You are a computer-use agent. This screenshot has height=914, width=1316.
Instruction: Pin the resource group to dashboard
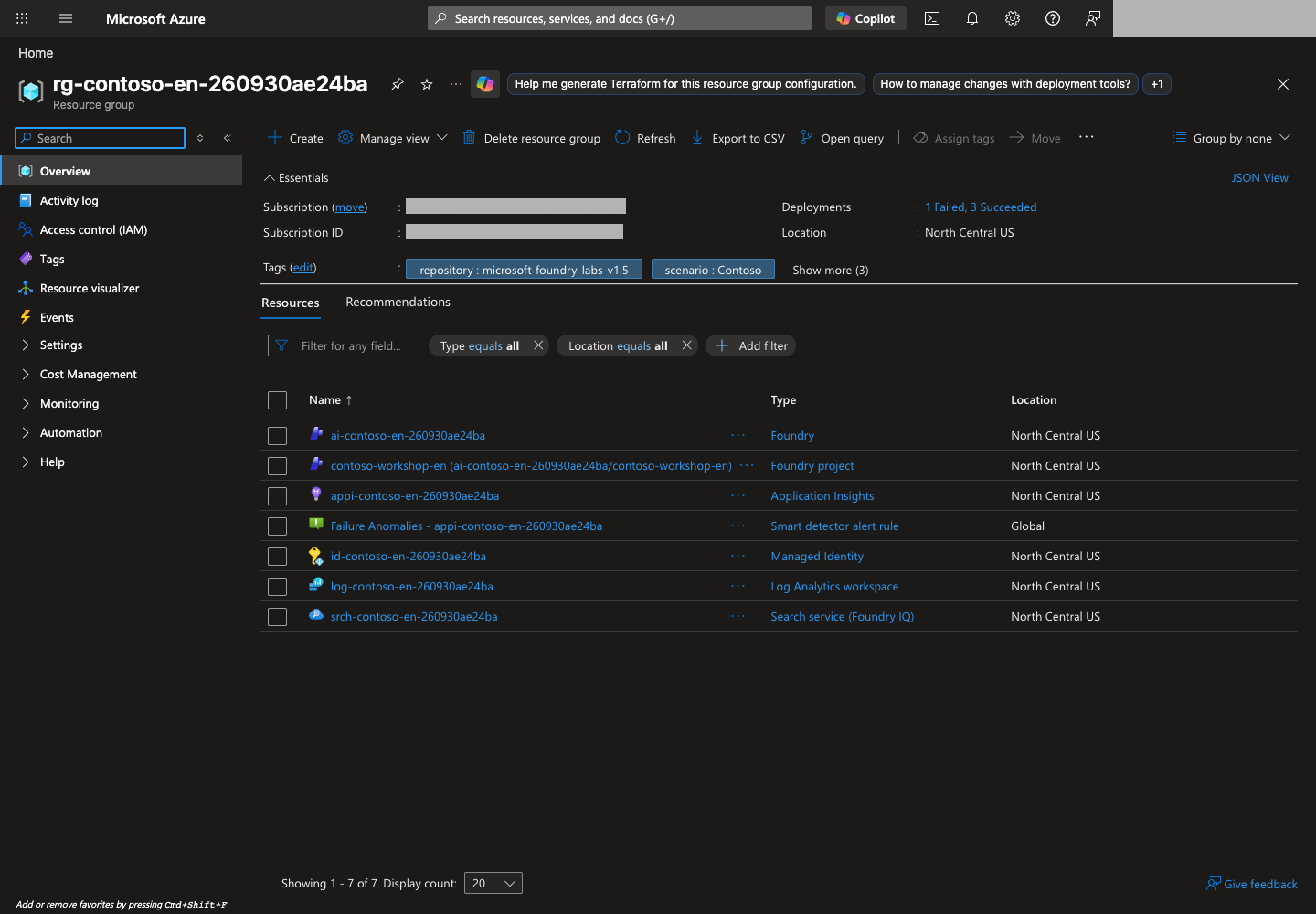click(x=398, y=84)
